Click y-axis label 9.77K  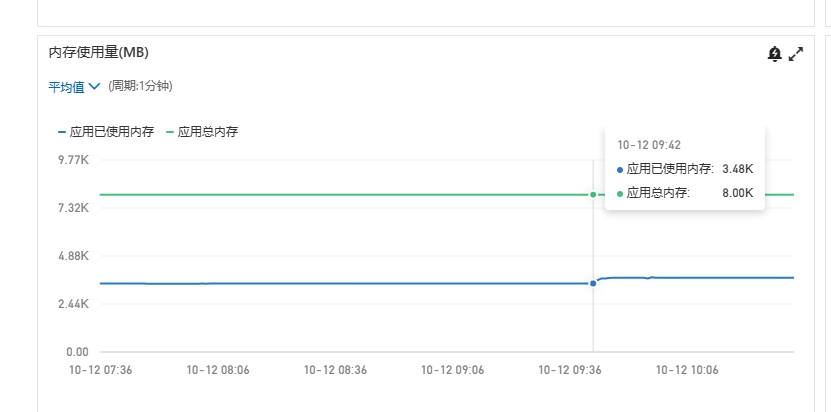coord(76,160)
